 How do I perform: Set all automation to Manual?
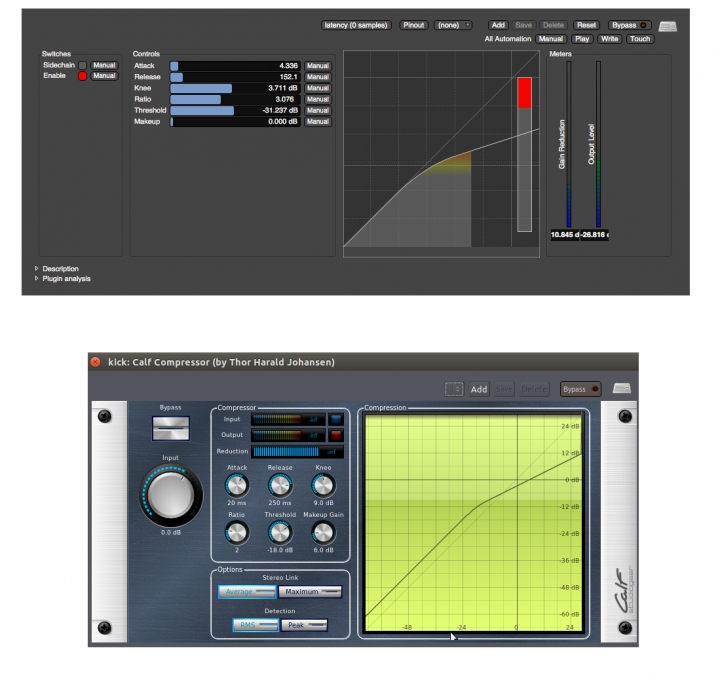[551, 39]
